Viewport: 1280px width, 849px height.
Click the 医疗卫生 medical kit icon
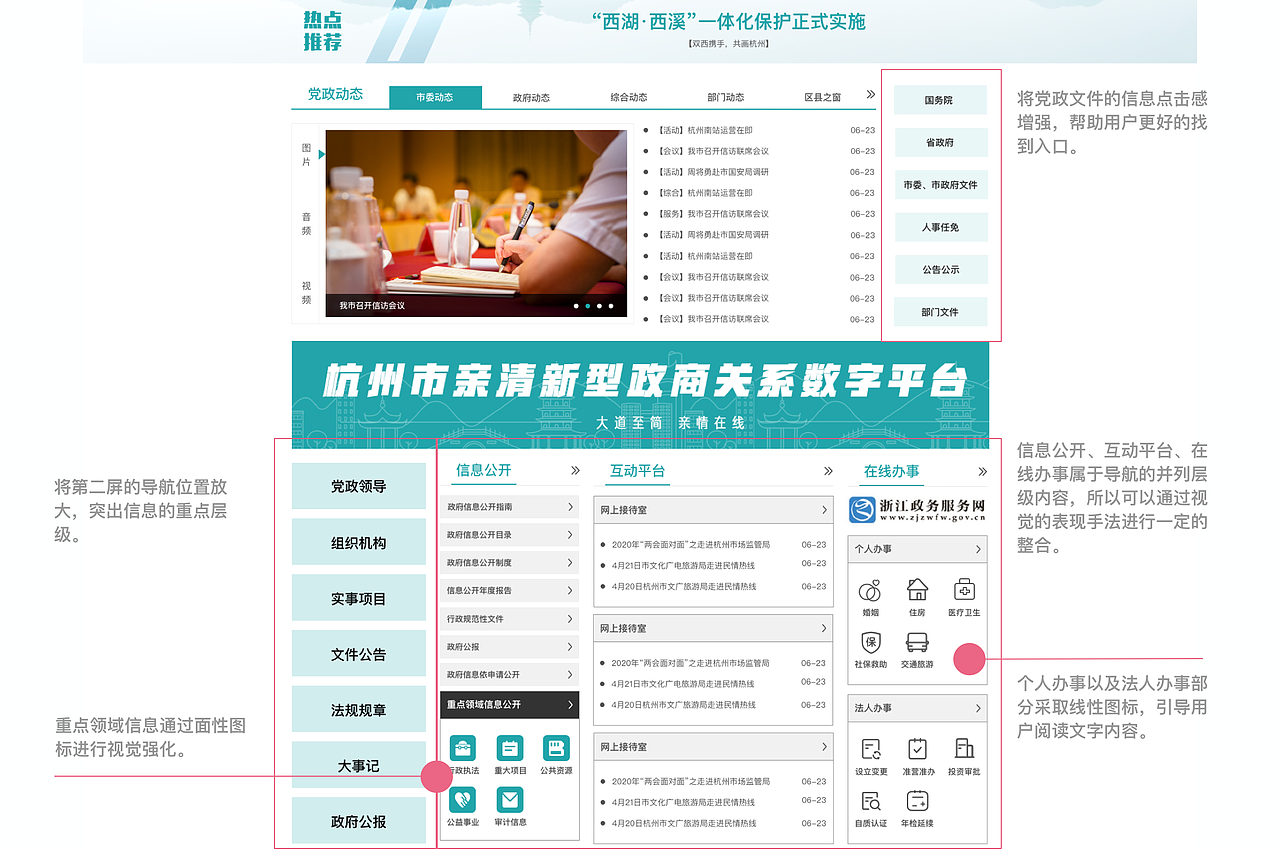click(964, 589)
